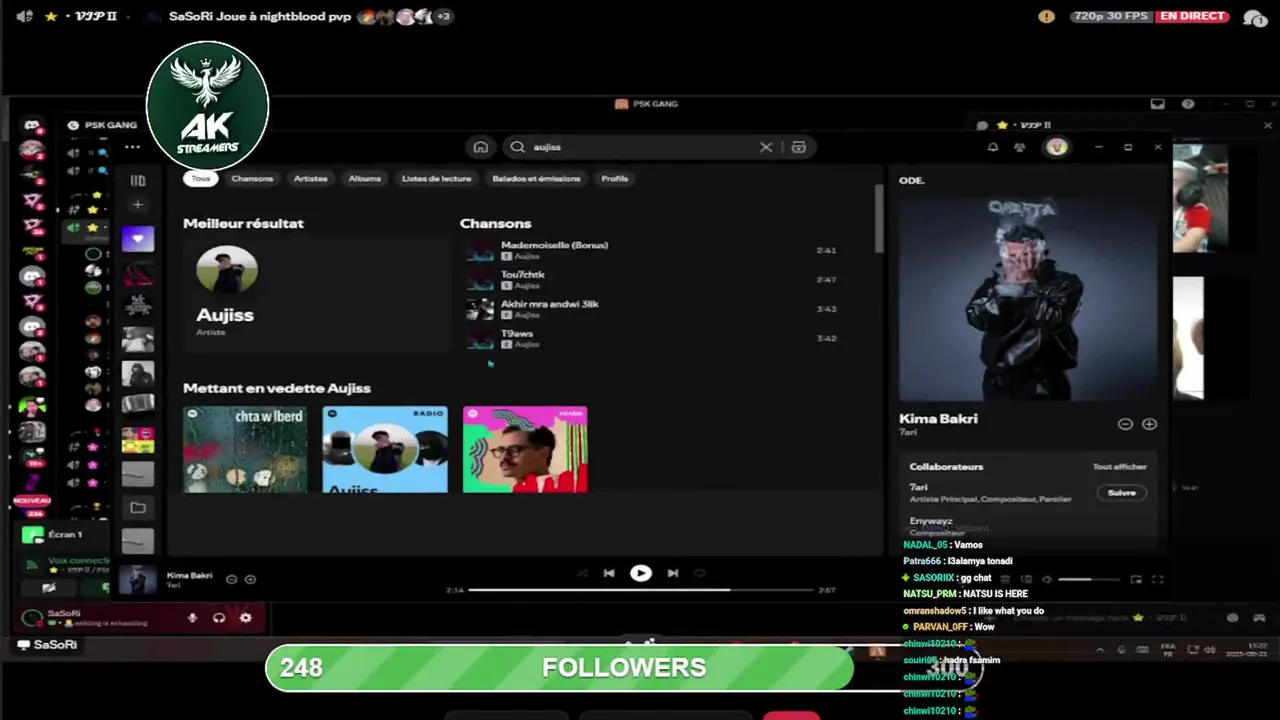Click plus icon next to Kima Bakri in player bar
This screenshot has height=720, width=1280.
tap(250, 579)
